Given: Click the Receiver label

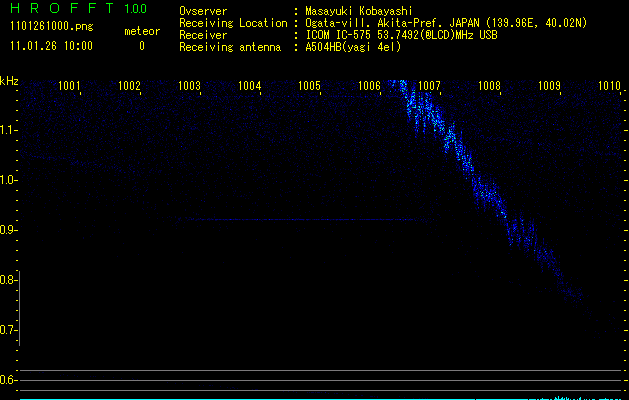Looking at the screenshot, I should pos(203,35).
